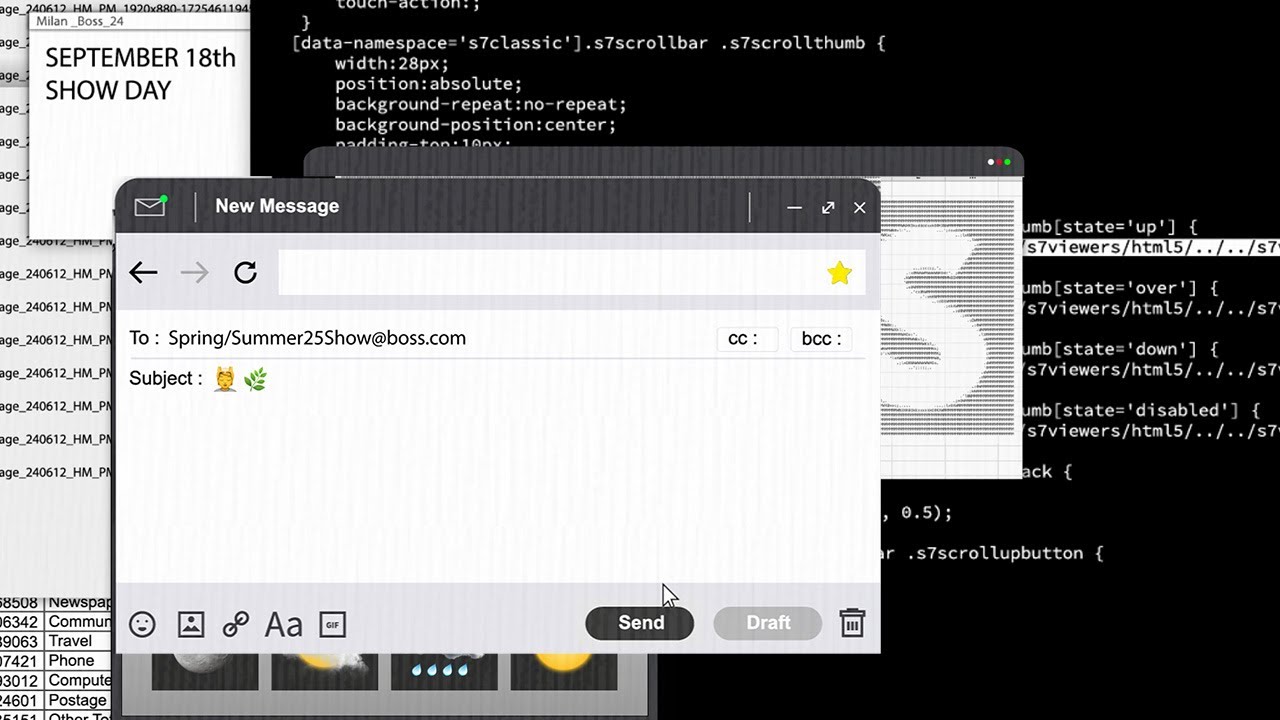Expand the New Message window

tap(828, 207)
